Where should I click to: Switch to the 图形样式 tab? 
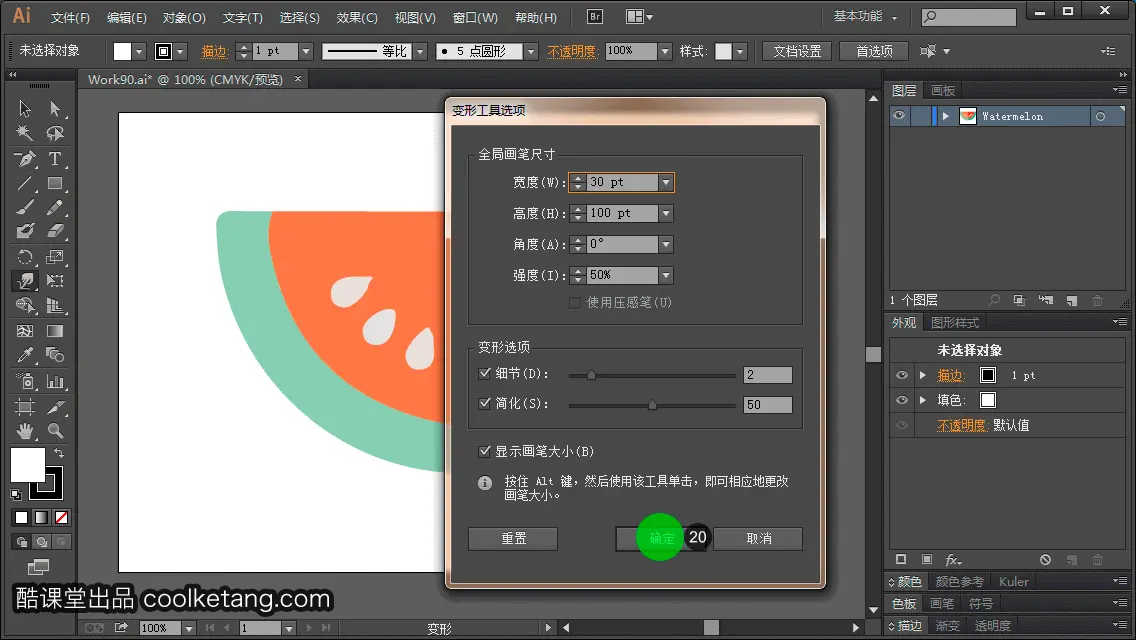pyautogui.click(x=955, y=323)
